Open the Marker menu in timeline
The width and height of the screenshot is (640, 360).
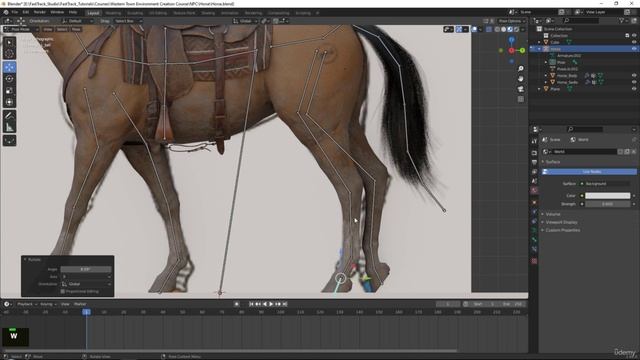80,304
